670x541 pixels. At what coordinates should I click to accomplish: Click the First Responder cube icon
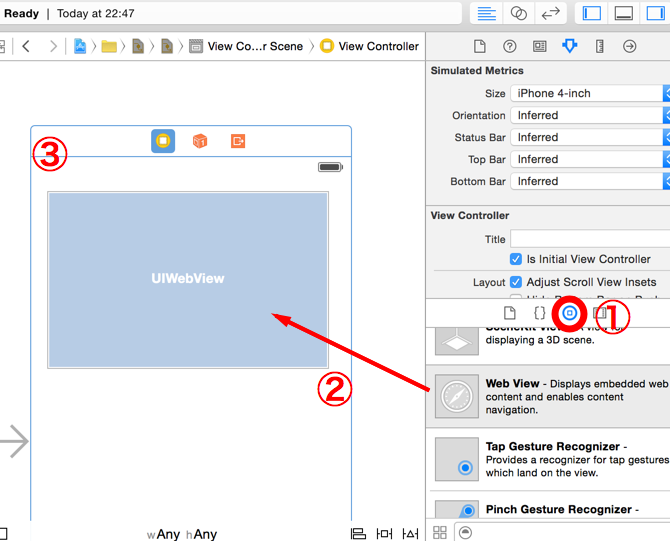200,141
